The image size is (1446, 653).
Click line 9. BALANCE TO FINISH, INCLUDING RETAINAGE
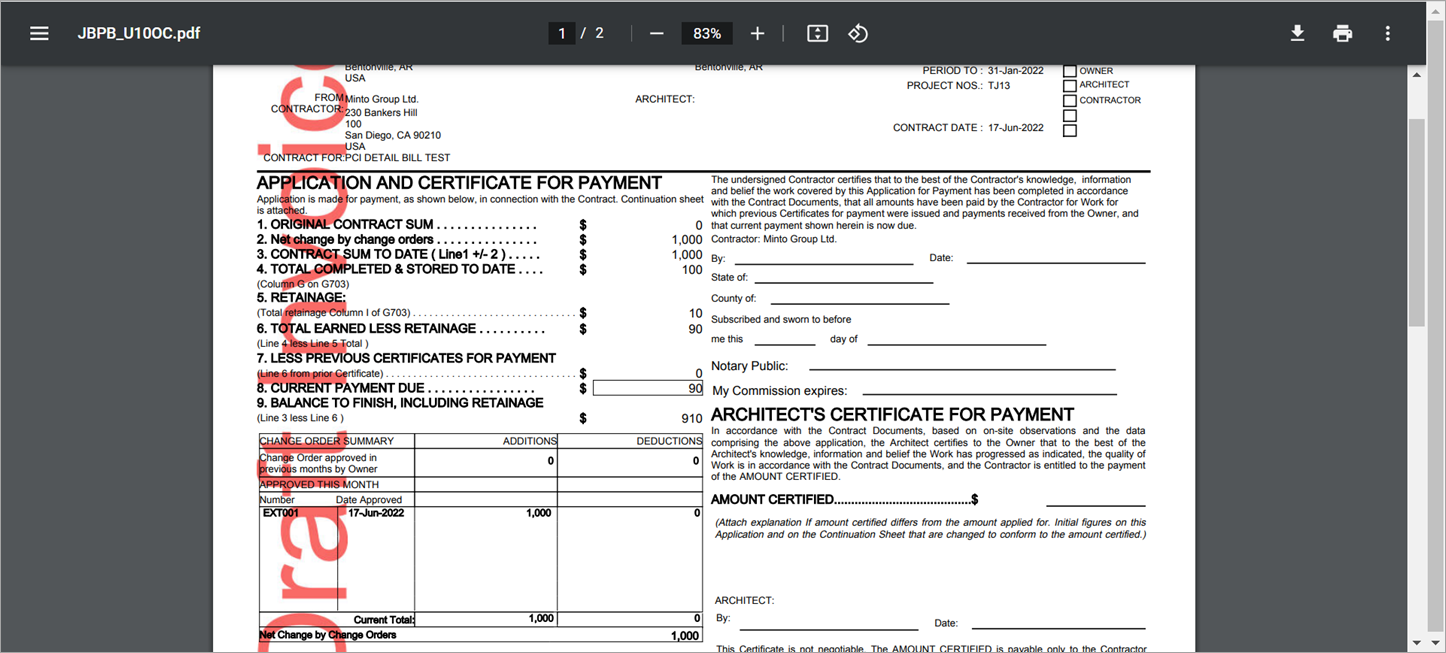[400, 403]
